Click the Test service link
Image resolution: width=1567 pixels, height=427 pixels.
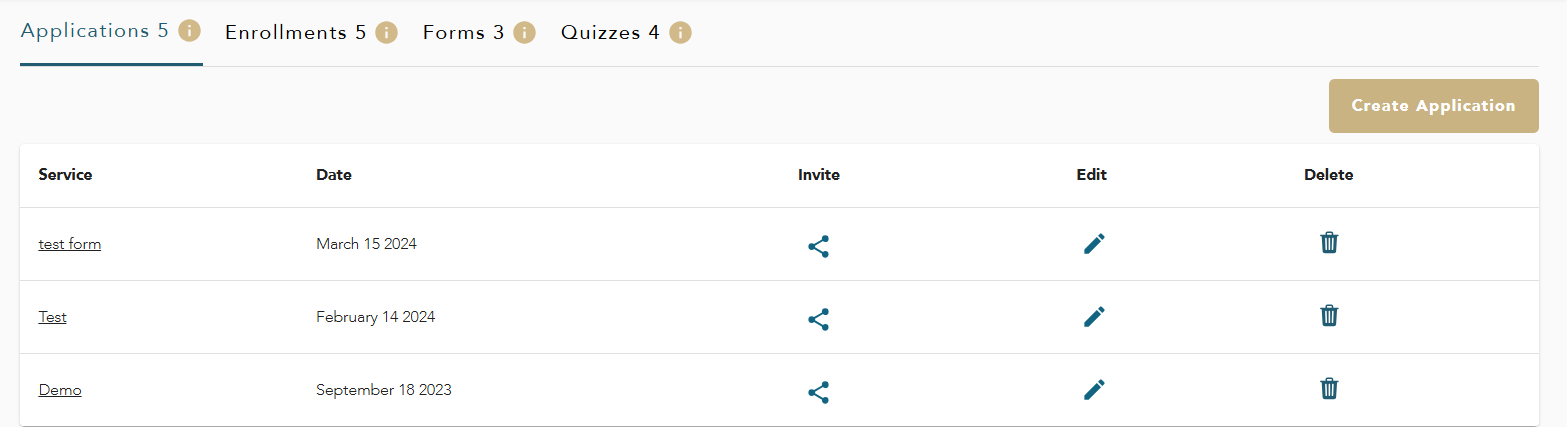pyautogui.click(x=53, y=317)
